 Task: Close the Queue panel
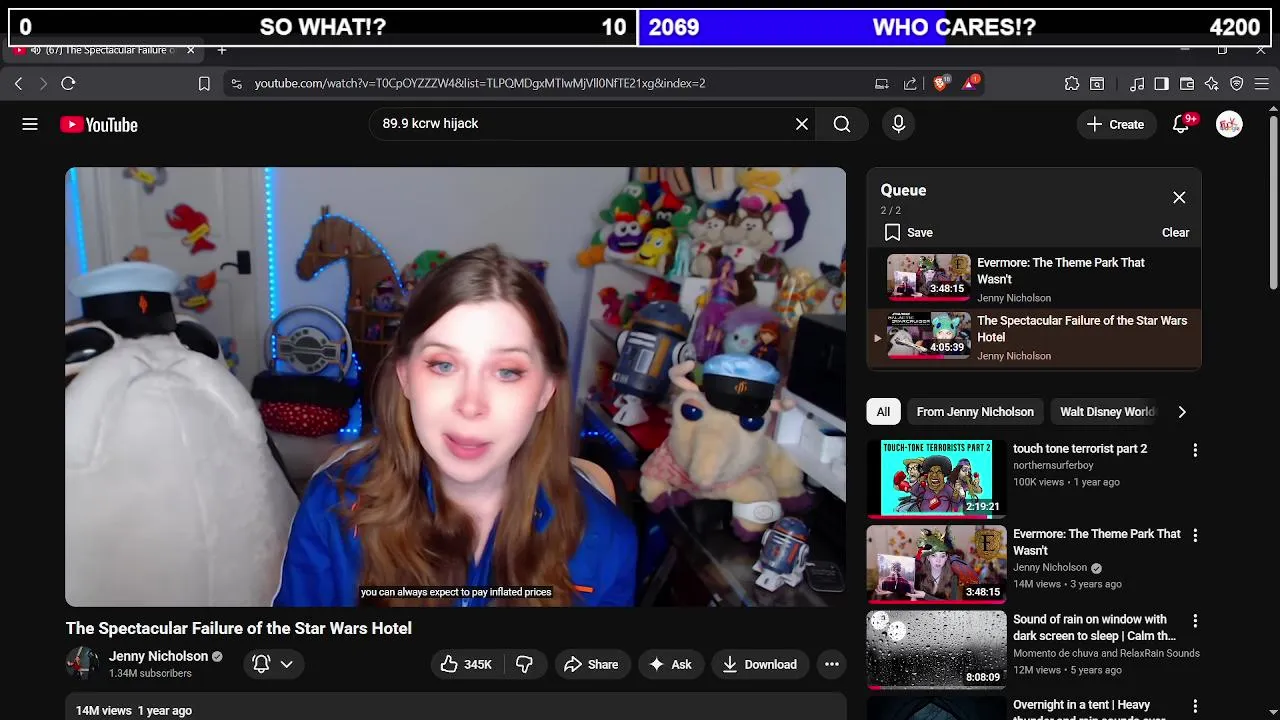tap(1179, 197)
